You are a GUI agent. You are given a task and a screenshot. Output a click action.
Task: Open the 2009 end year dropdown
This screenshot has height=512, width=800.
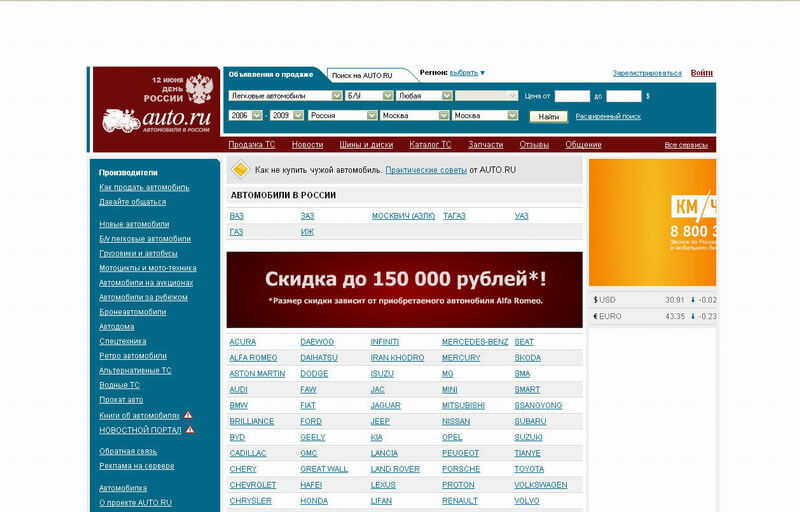(287, 115)
